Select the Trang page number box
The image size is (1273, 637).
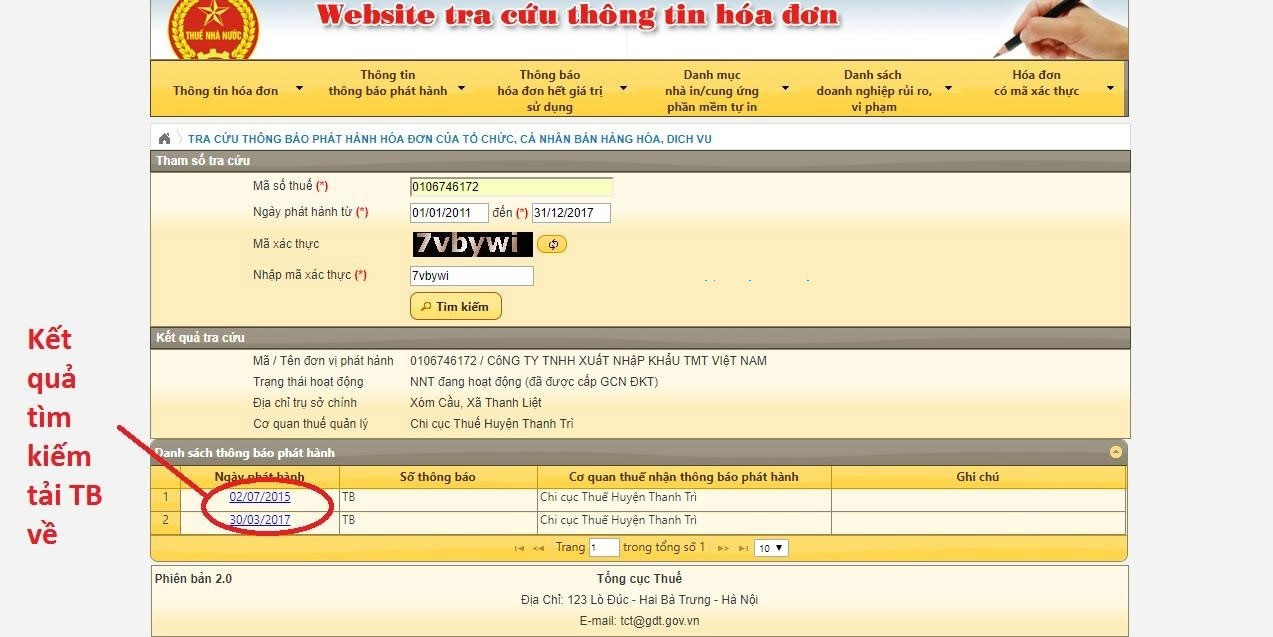click(x=602, y=547)
